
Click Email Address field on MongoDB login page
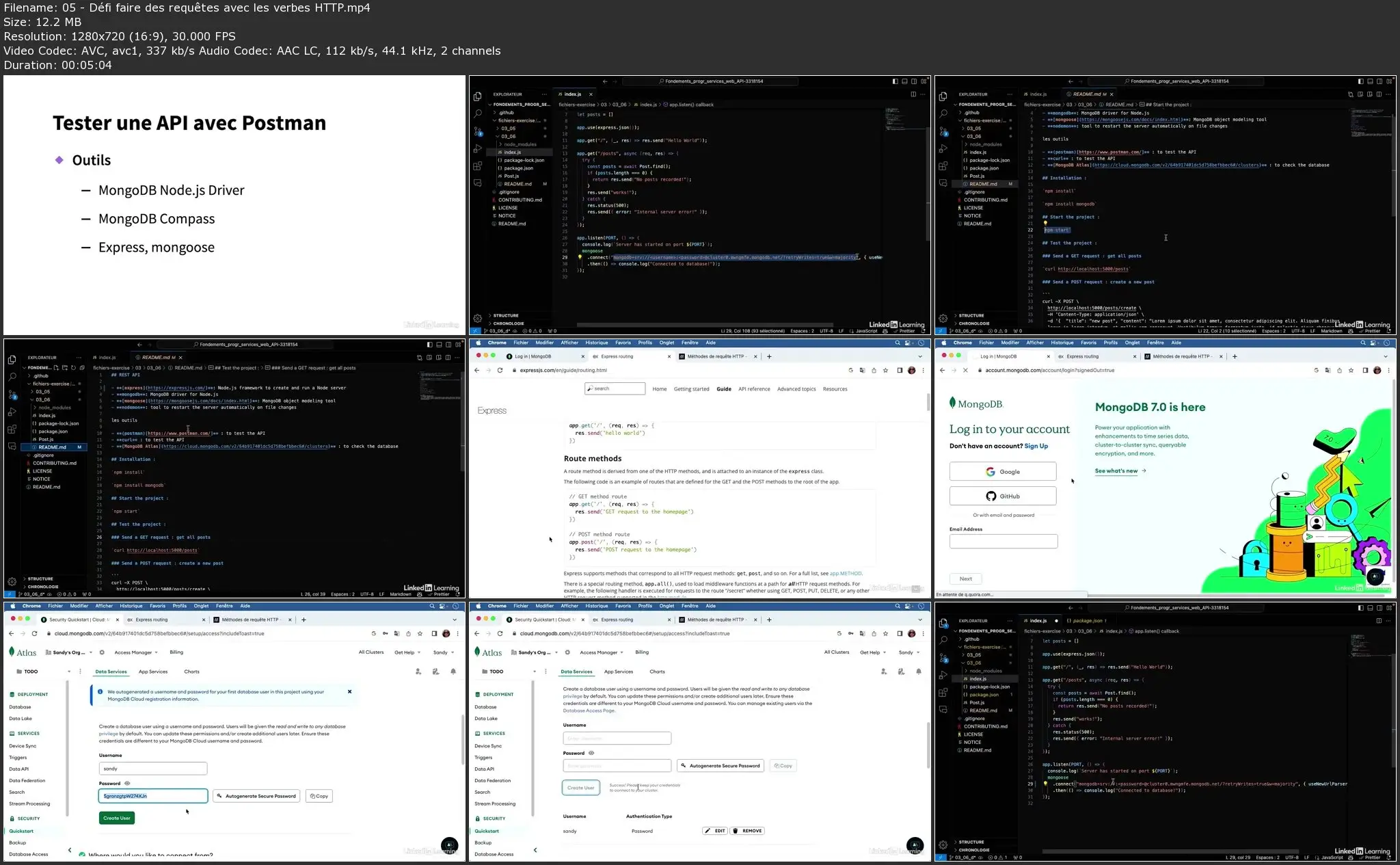pos(1004,542)
